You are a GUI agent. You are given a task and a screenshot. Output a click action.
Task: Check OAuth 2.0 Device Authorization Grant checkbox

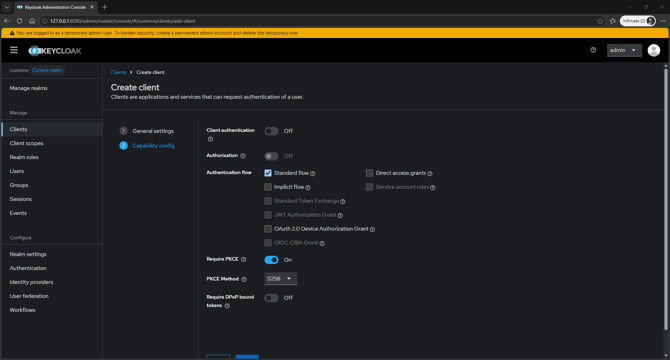click(x=268, y=229)
